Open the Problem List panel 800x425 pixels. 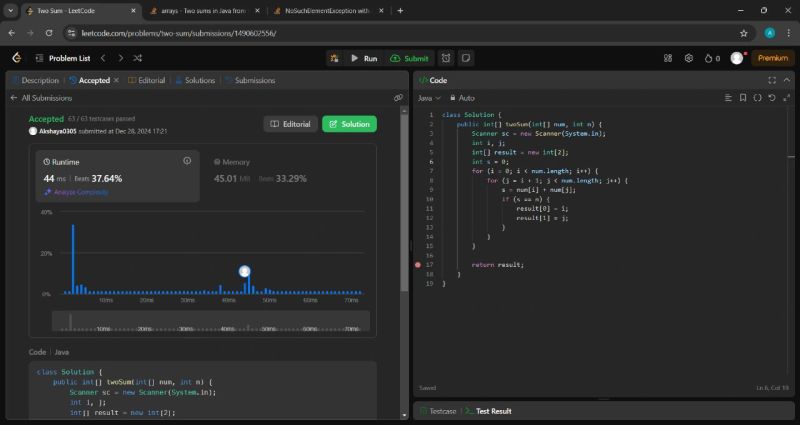[x=63, y=58]
